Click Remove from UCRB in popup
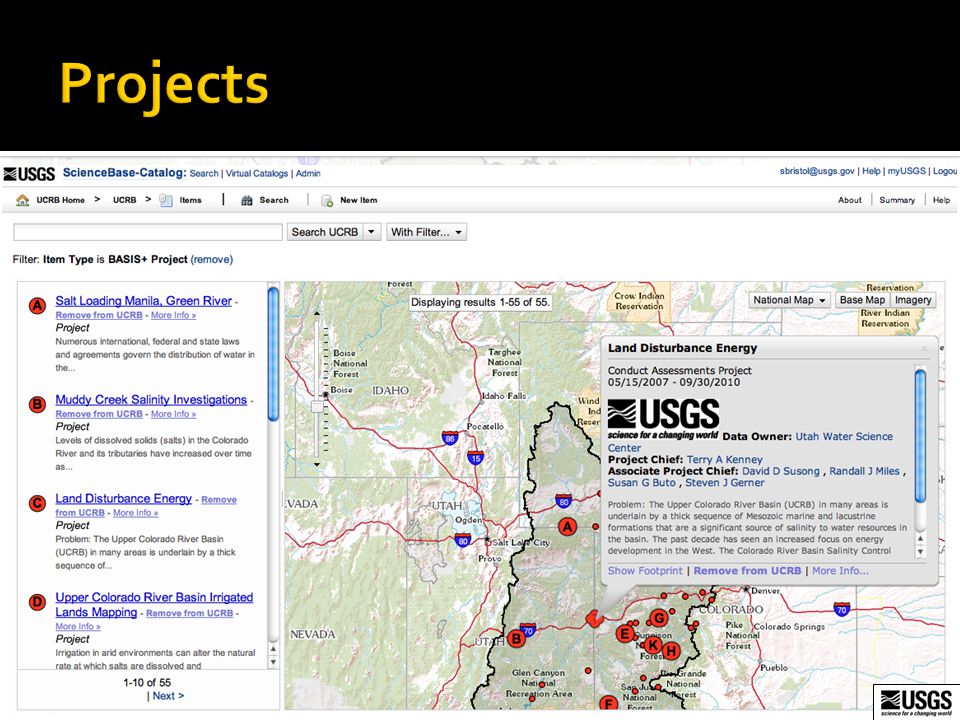 point(747,571)
